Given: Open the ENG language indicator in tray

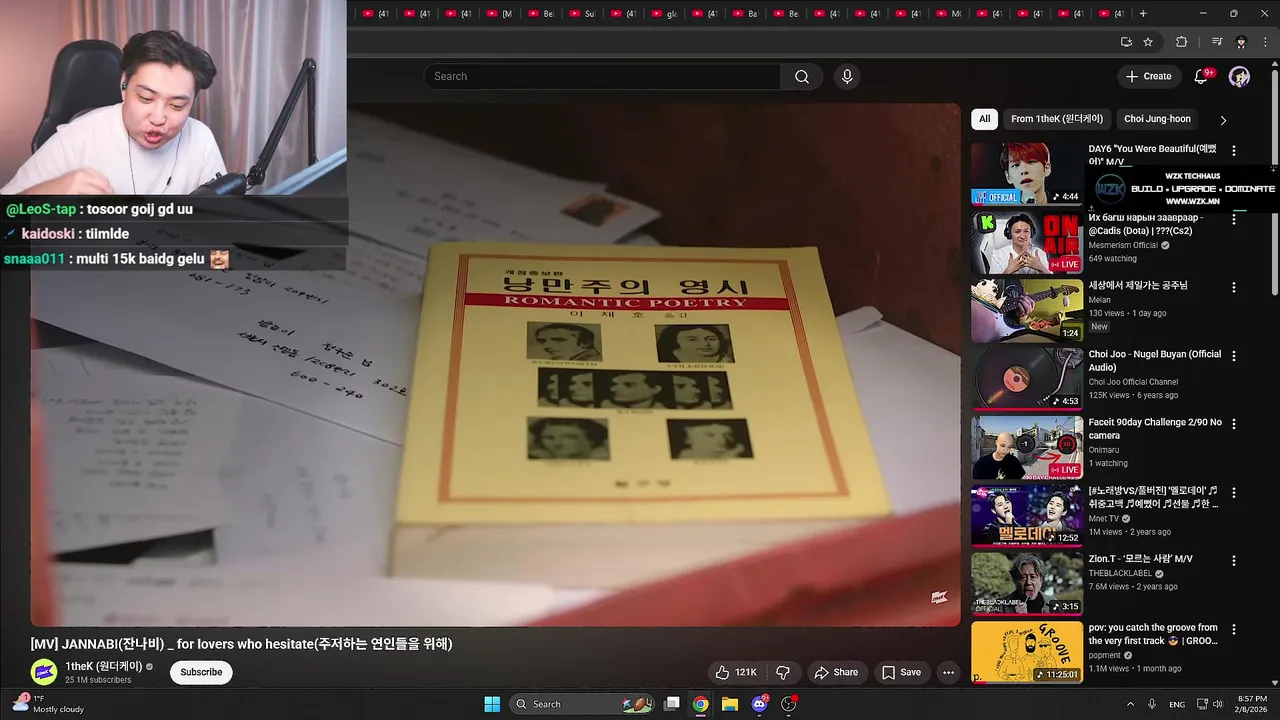Looking at the screenshot, I should [1177, 704].
